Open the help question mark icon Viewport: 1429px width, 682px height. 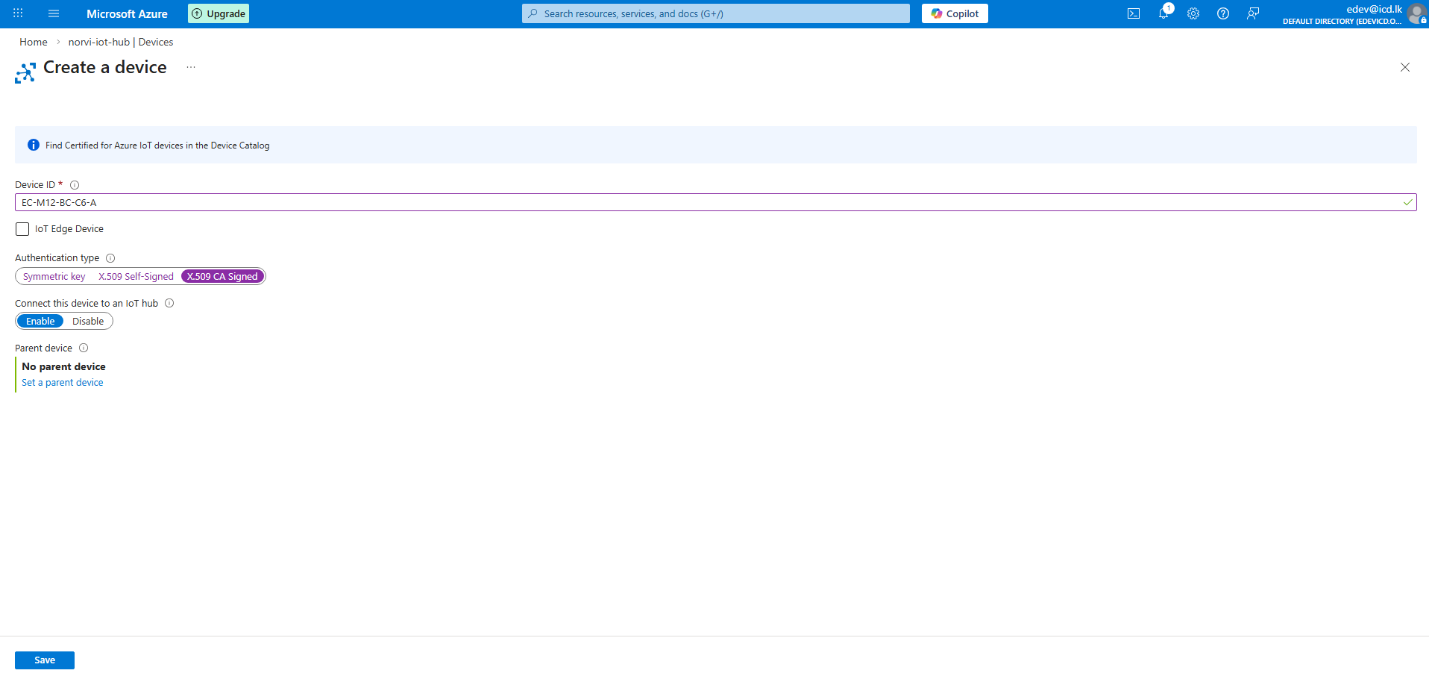pos(1223,13)
